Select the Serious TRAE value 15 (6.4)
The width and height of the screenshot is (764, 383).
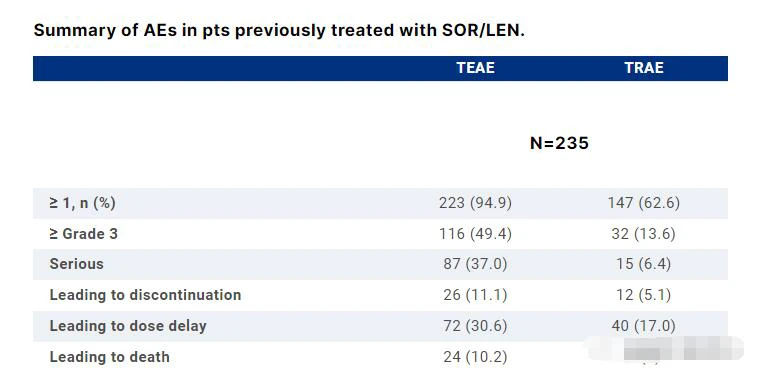(x=644, y=264)
